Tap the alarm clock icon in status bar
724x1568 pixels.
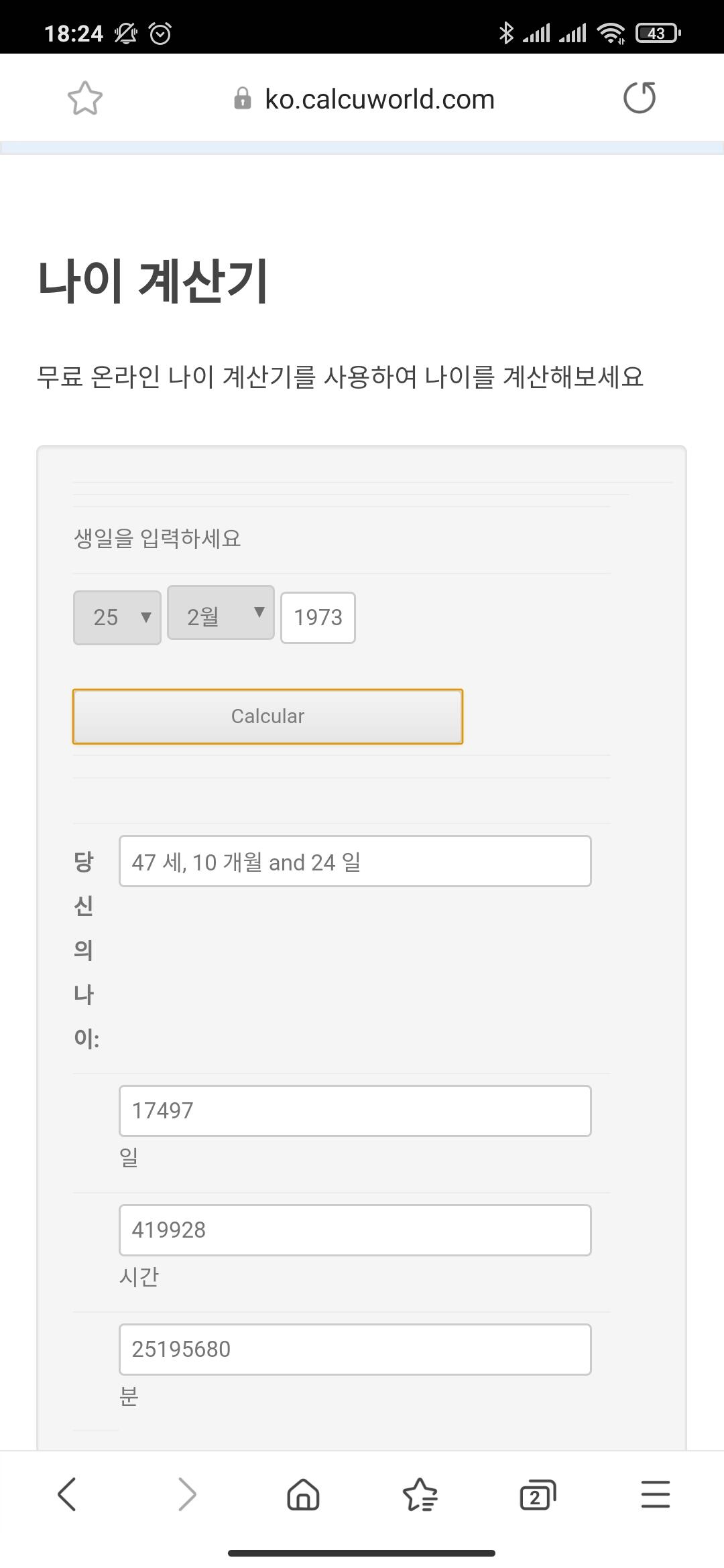pyautogui.click(x=160, y=33)
